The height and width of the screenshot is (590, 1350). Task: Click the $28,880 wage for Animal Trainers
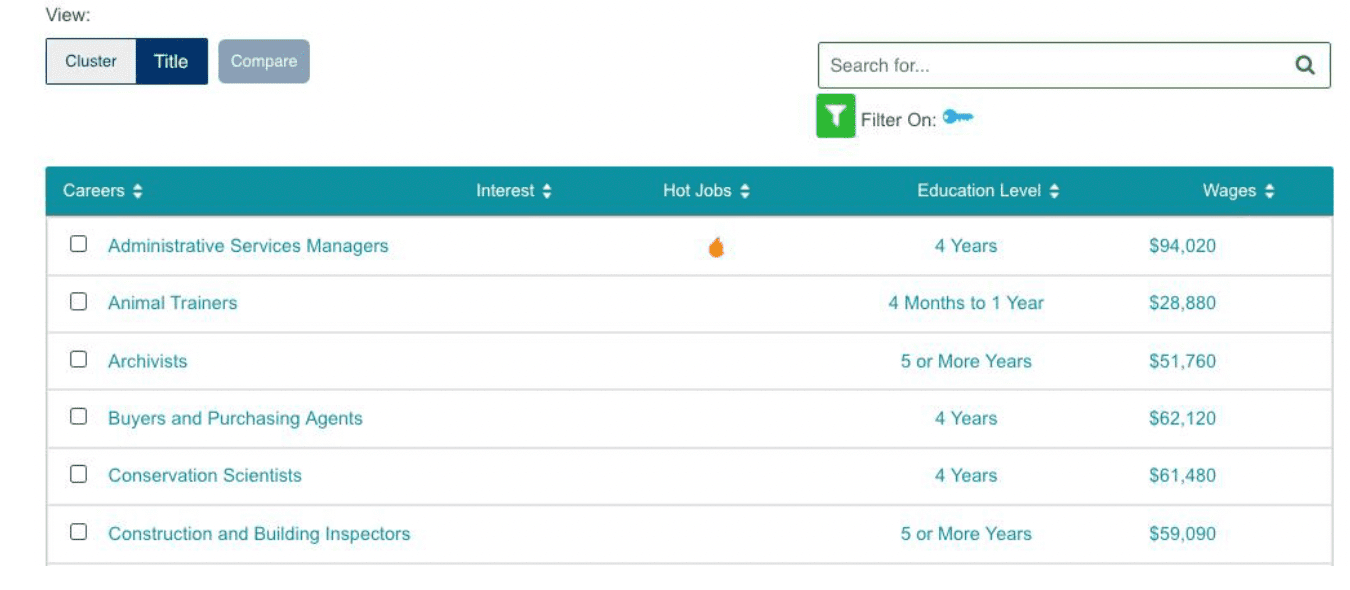tap(1182, 303)
